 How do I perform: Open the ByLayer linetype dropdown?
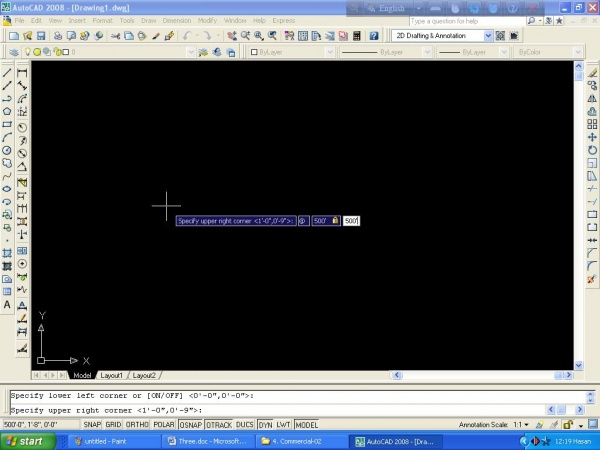tap(427, 52)
